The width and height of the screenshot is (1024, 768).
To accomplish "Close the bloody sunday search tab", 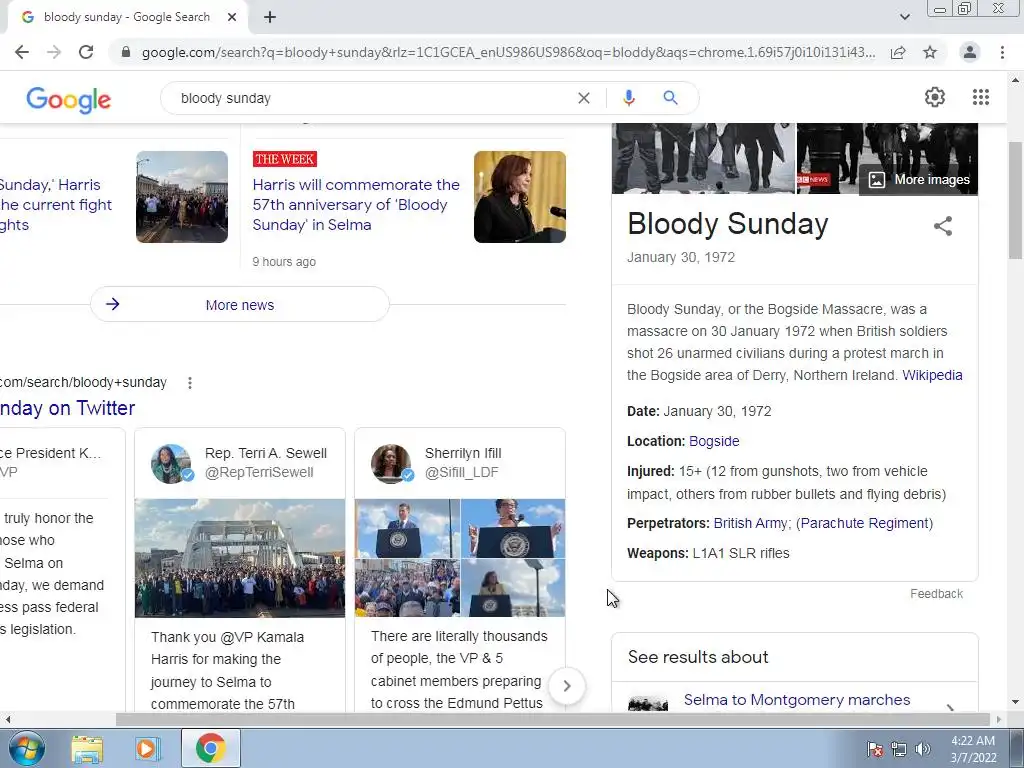I will pyautogui.click(x=232, y=18).
